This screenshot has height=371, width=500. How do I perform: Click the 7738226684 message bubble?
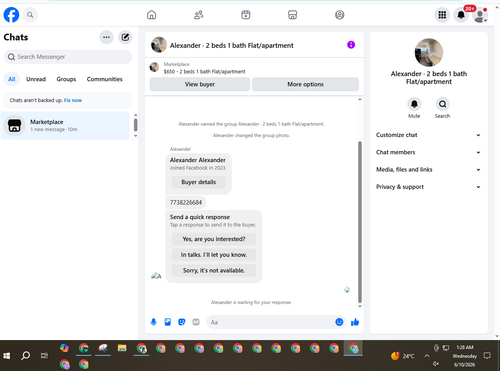(186, 203)
